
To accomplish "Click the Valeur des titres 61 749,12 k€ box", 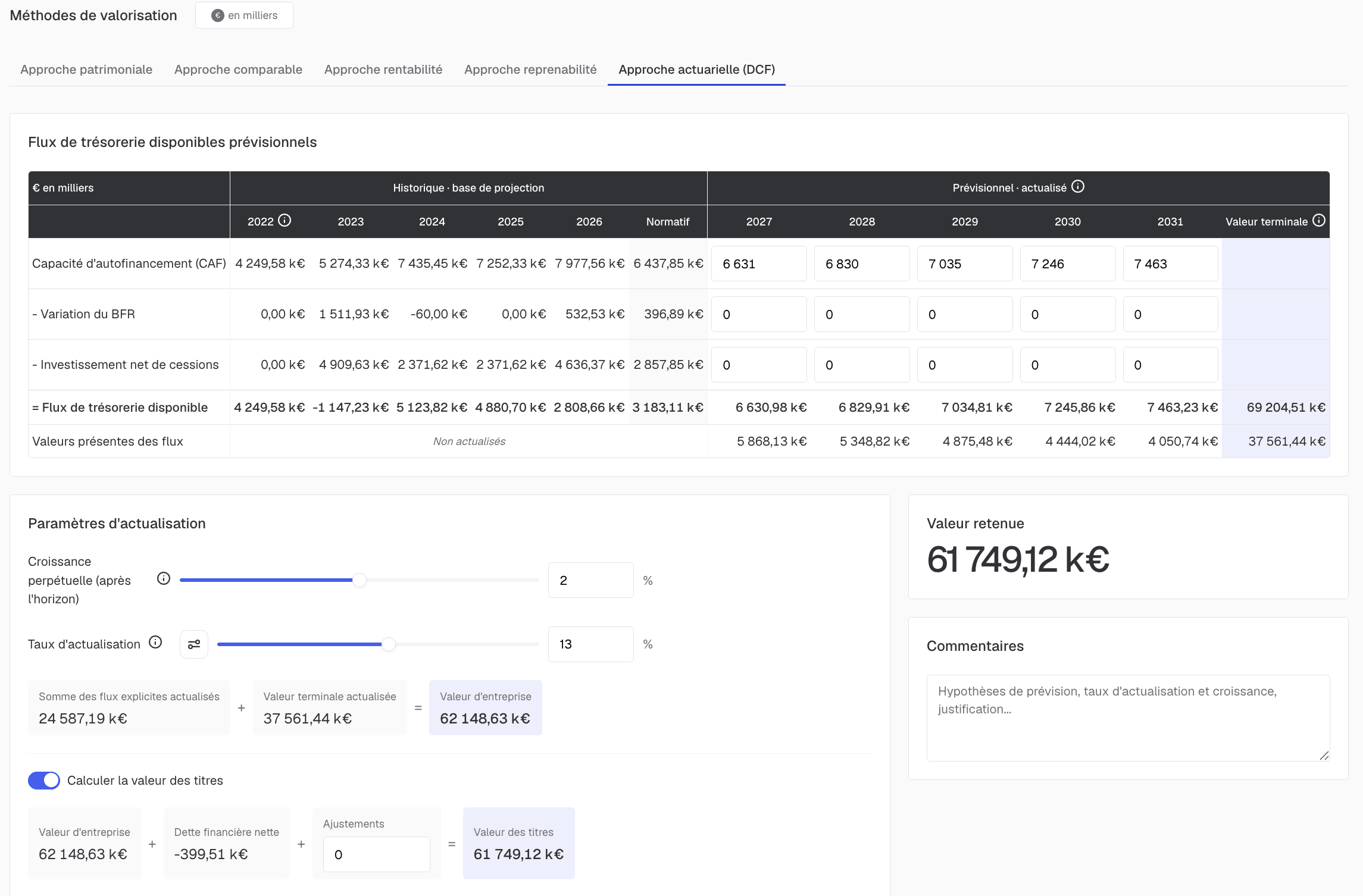I will click(518, 843).
